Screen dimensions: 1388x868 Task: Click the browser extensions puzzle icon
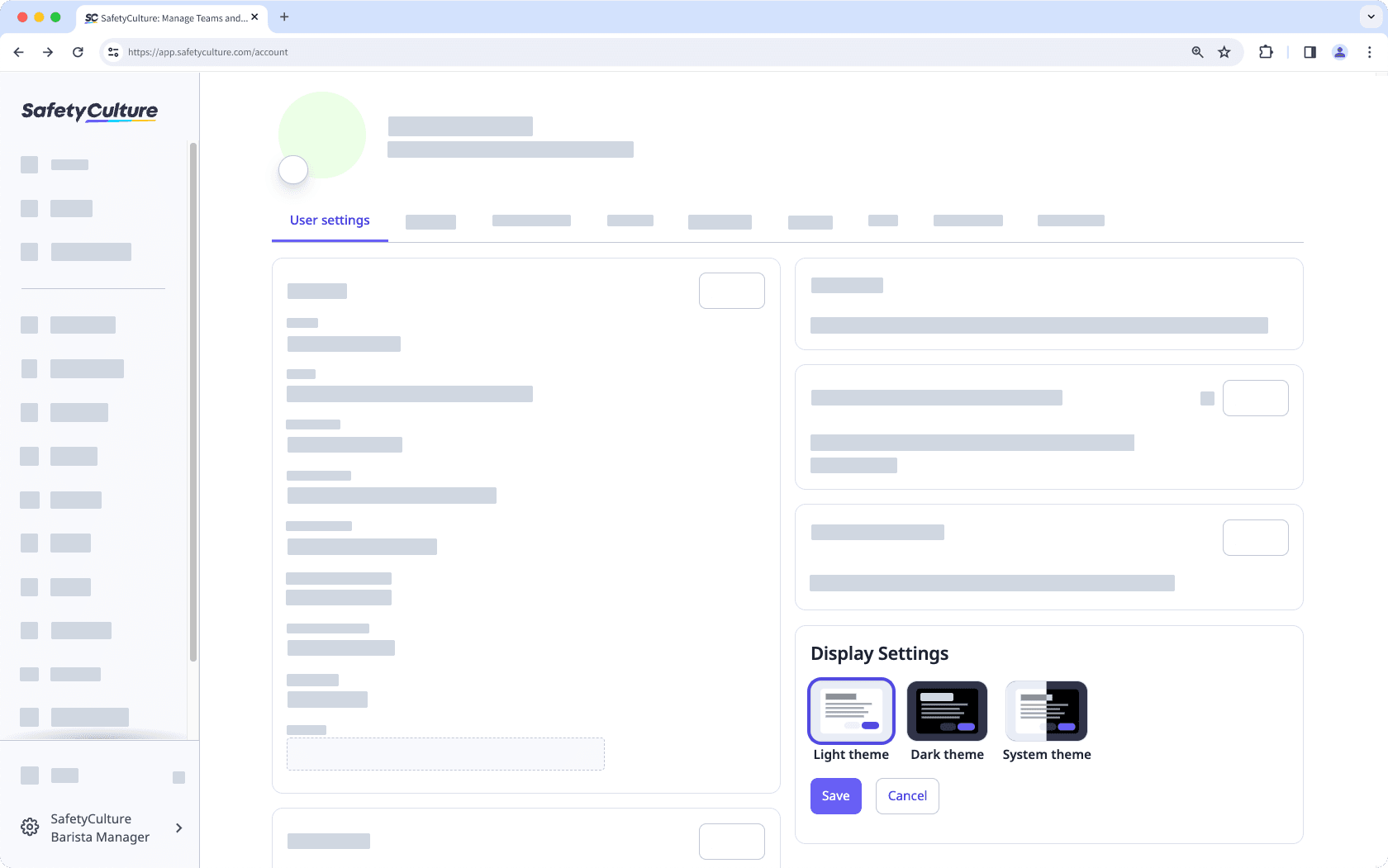(x=1265, y=52)
